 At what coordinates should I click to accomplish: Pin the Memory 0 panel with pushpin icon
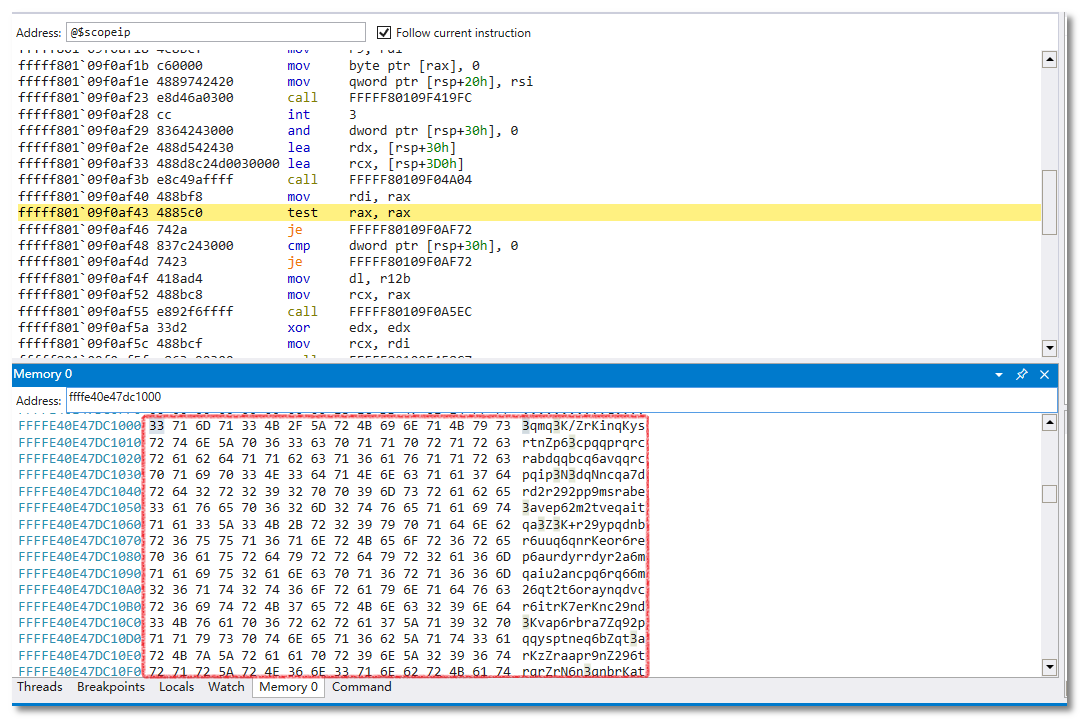1021,375
